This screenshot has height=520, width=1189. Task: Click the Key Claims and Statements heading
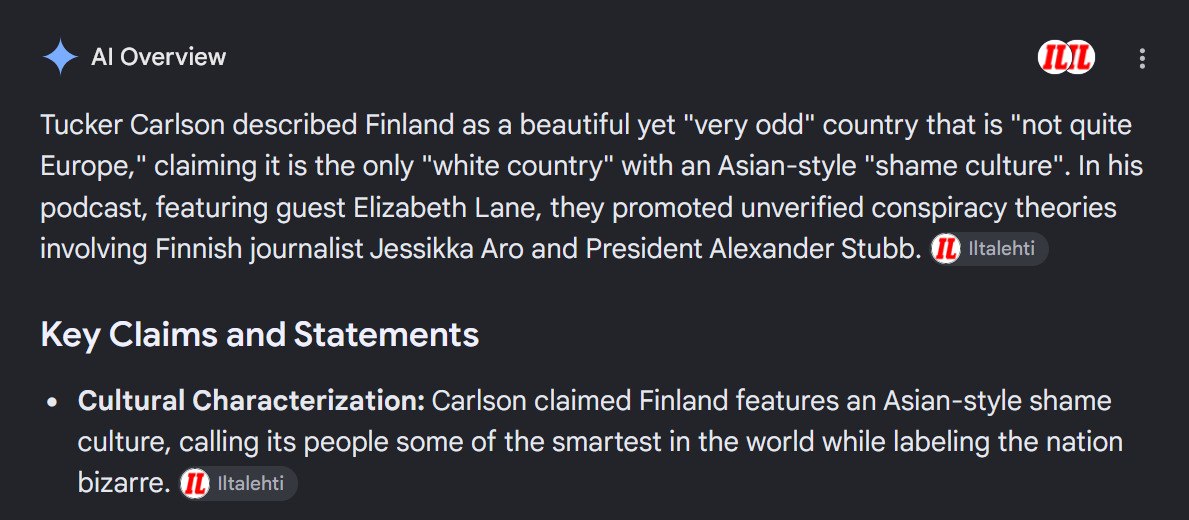pos(259,334)
